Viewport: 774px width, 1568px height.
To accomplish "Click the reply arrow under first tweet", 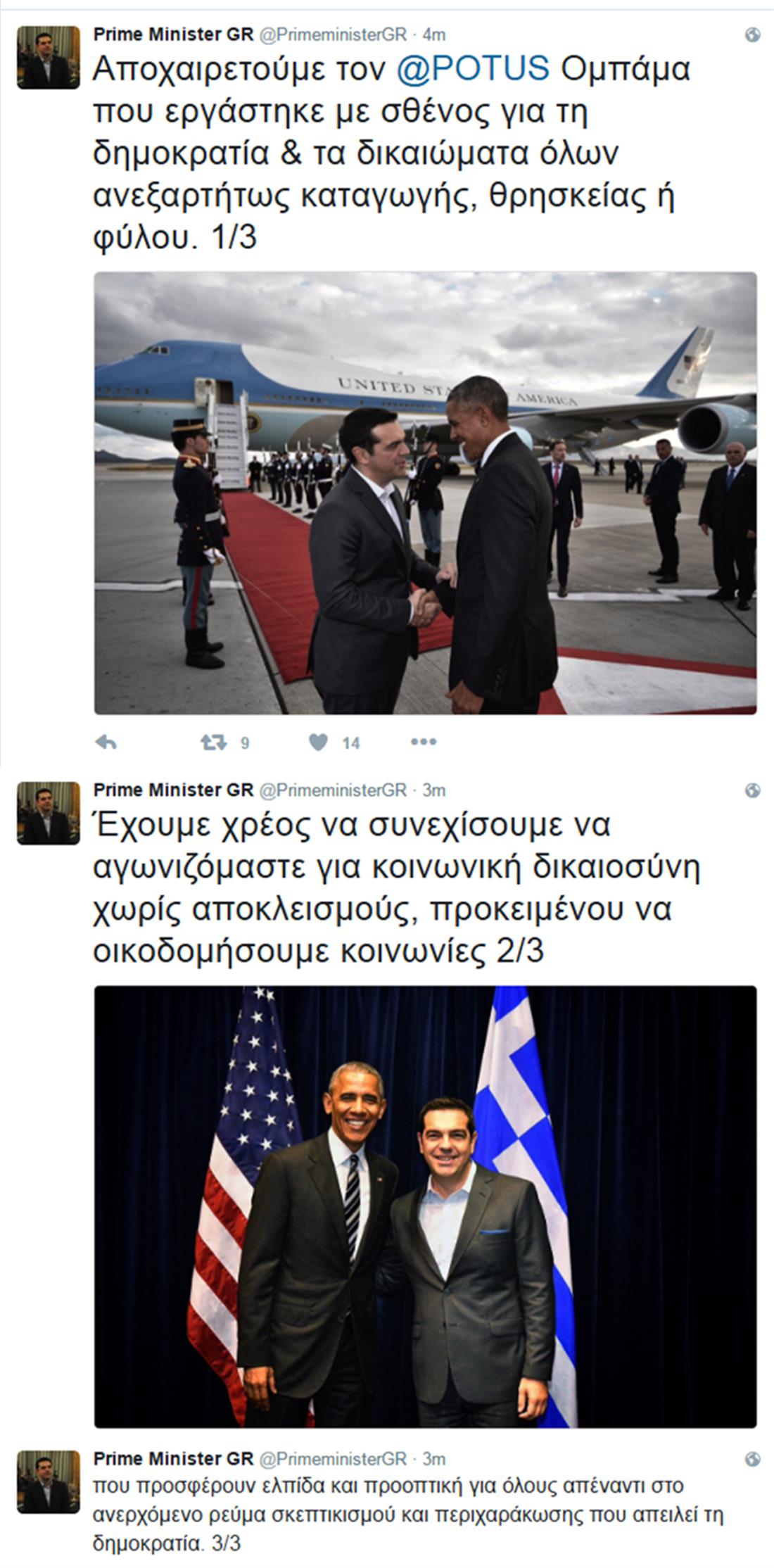I will pos(106,742).
